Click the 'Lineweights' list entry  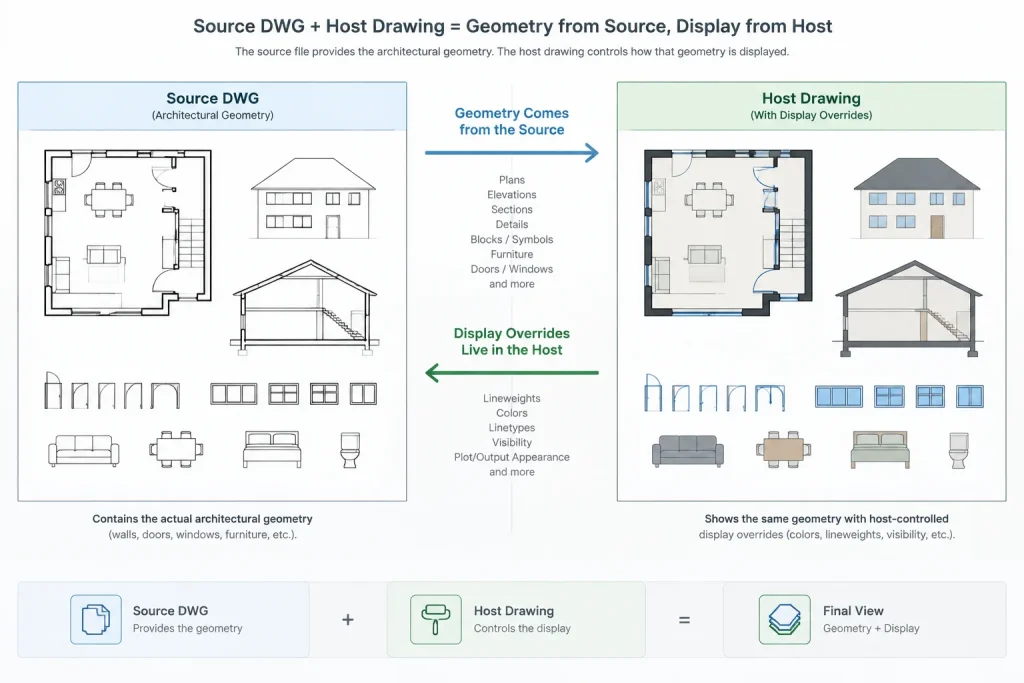512,398
